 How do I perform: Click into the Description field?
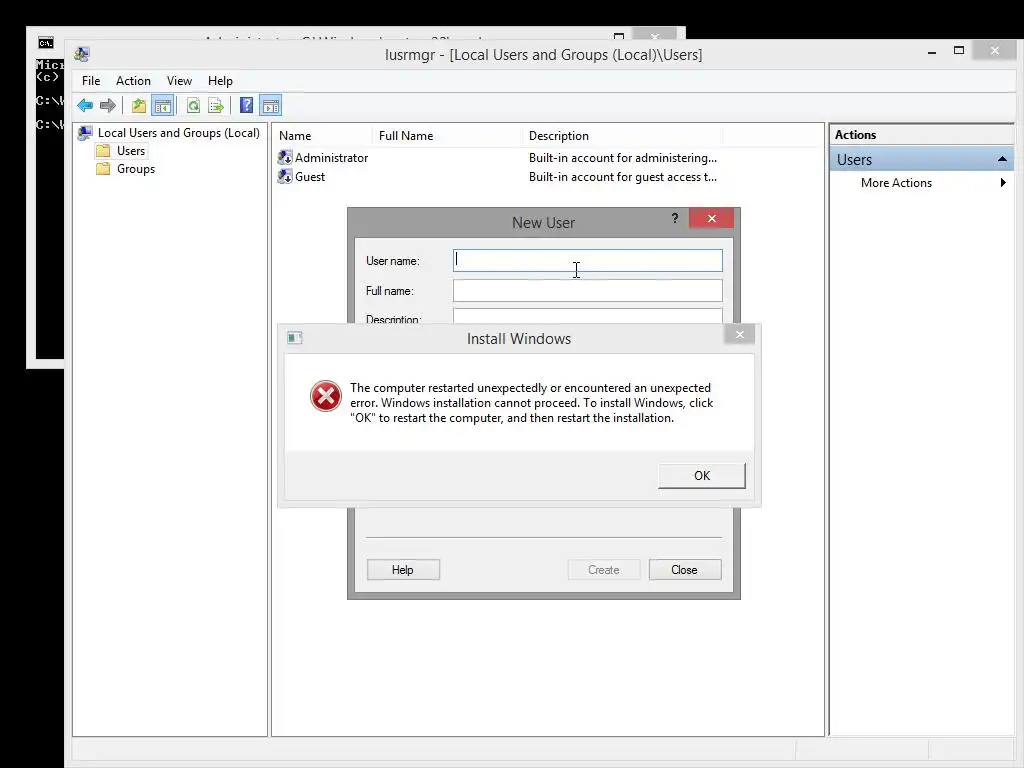coord(588,317)
